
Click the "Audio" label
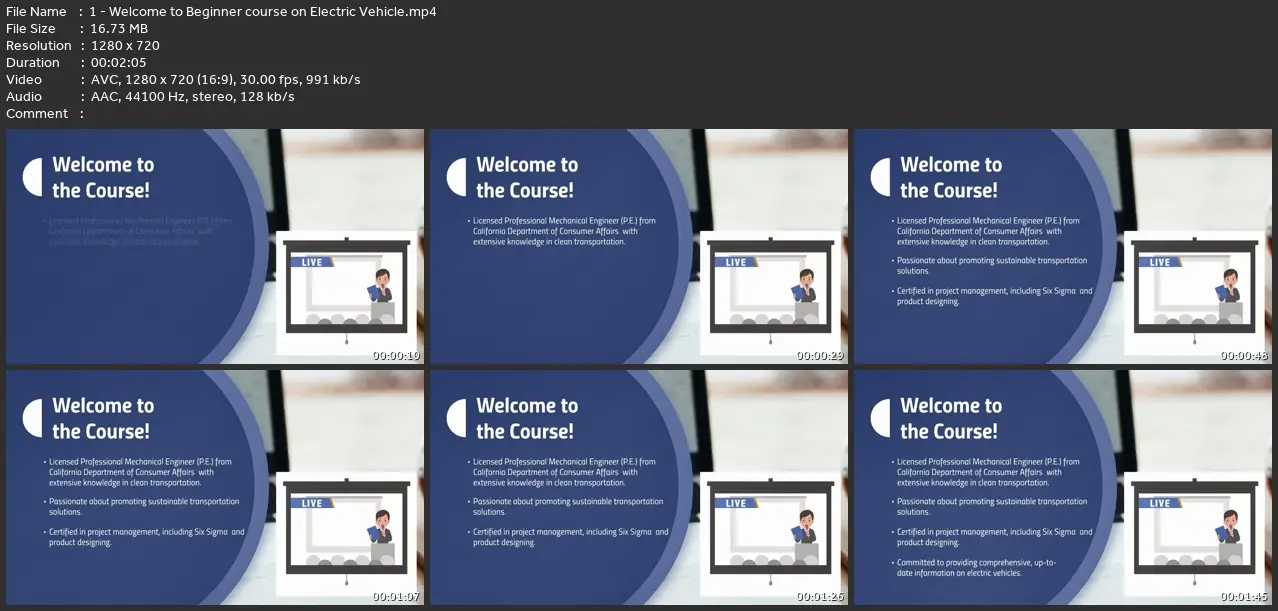pyautogui.click(x=24, y=97)
